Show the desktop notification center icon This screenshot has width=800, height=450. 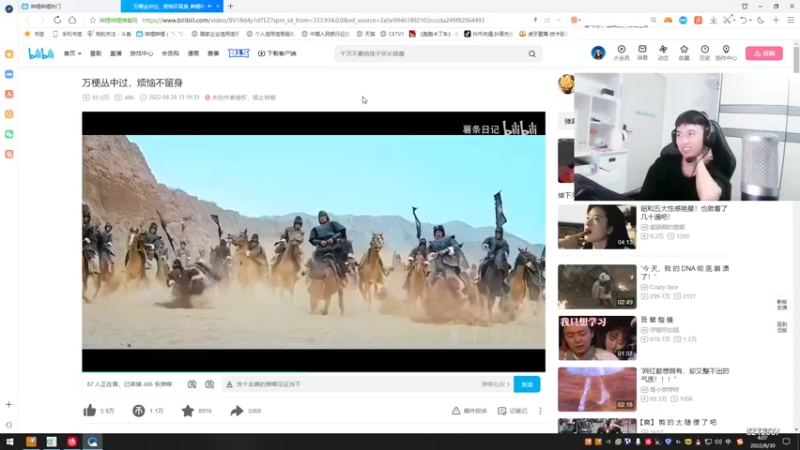point(786,442)
